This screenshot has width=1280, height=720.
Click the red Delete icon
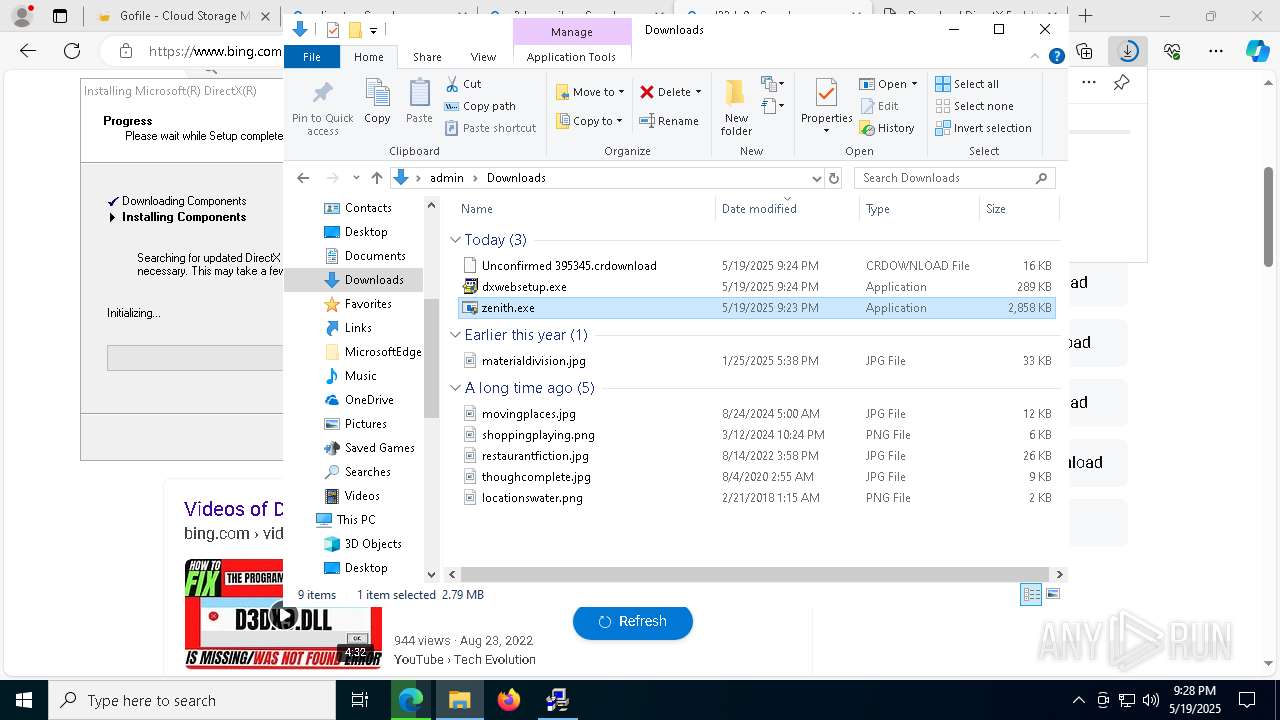647,92
